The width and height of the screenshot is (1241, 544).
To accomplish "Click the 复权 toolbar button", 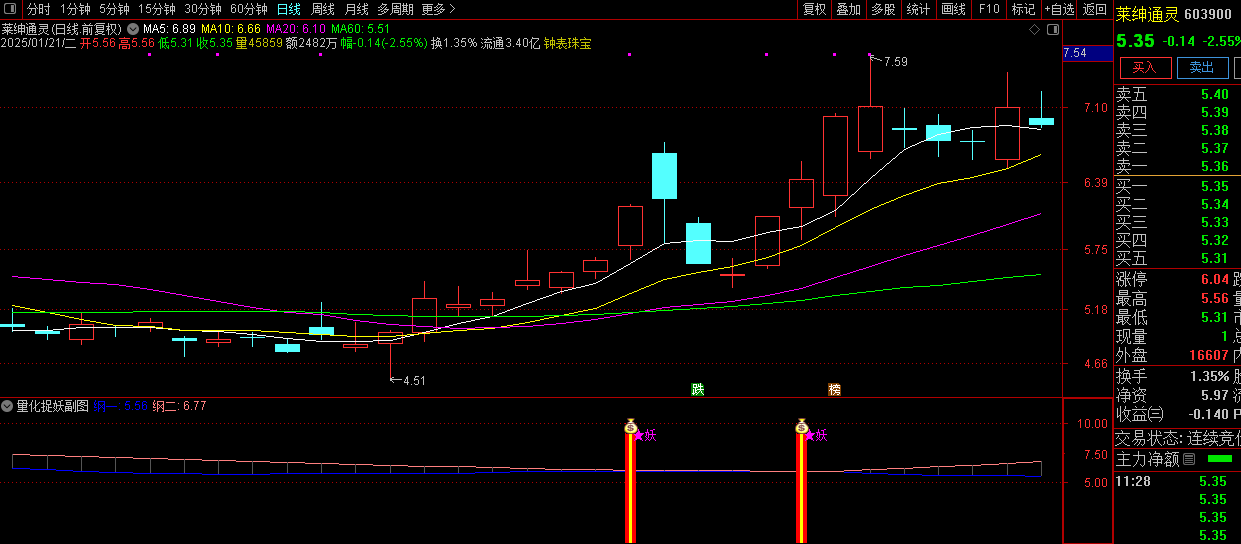I will 815,9.
